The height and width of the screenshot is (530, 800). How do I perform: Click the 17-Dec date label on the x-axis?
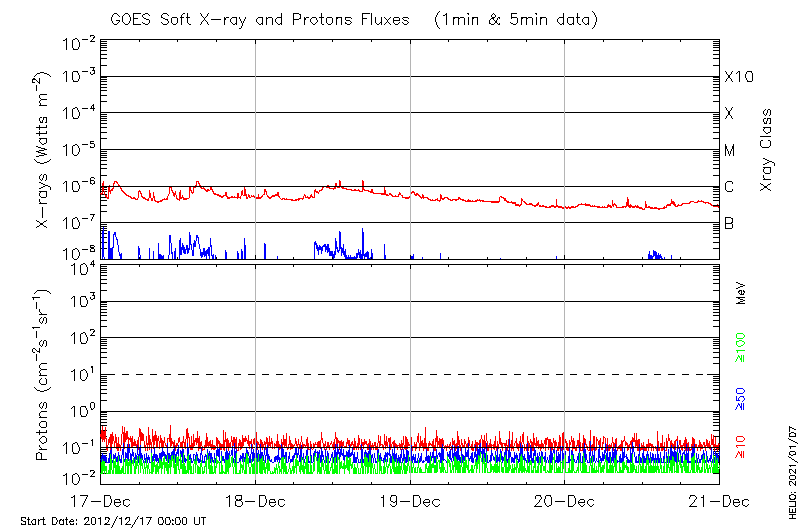[x=101, y=501]
